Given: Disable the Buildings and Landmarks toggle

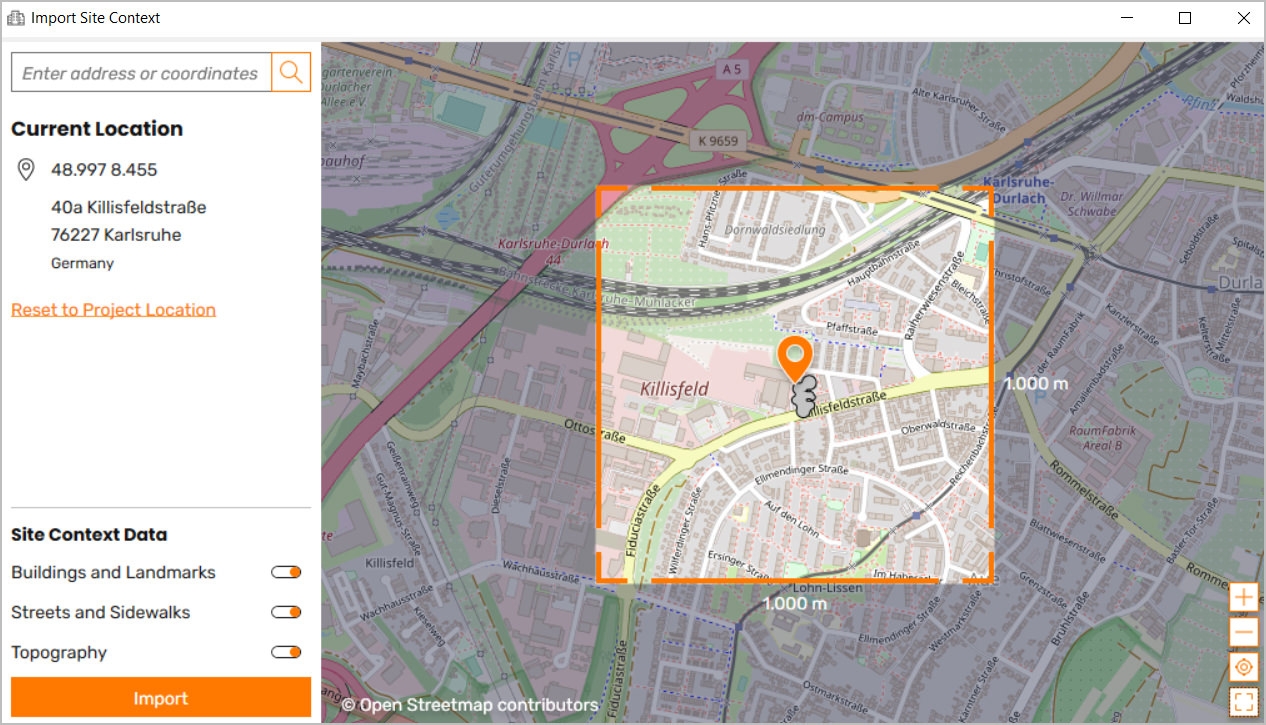Looking at the screenshot, I should (285, 571).
